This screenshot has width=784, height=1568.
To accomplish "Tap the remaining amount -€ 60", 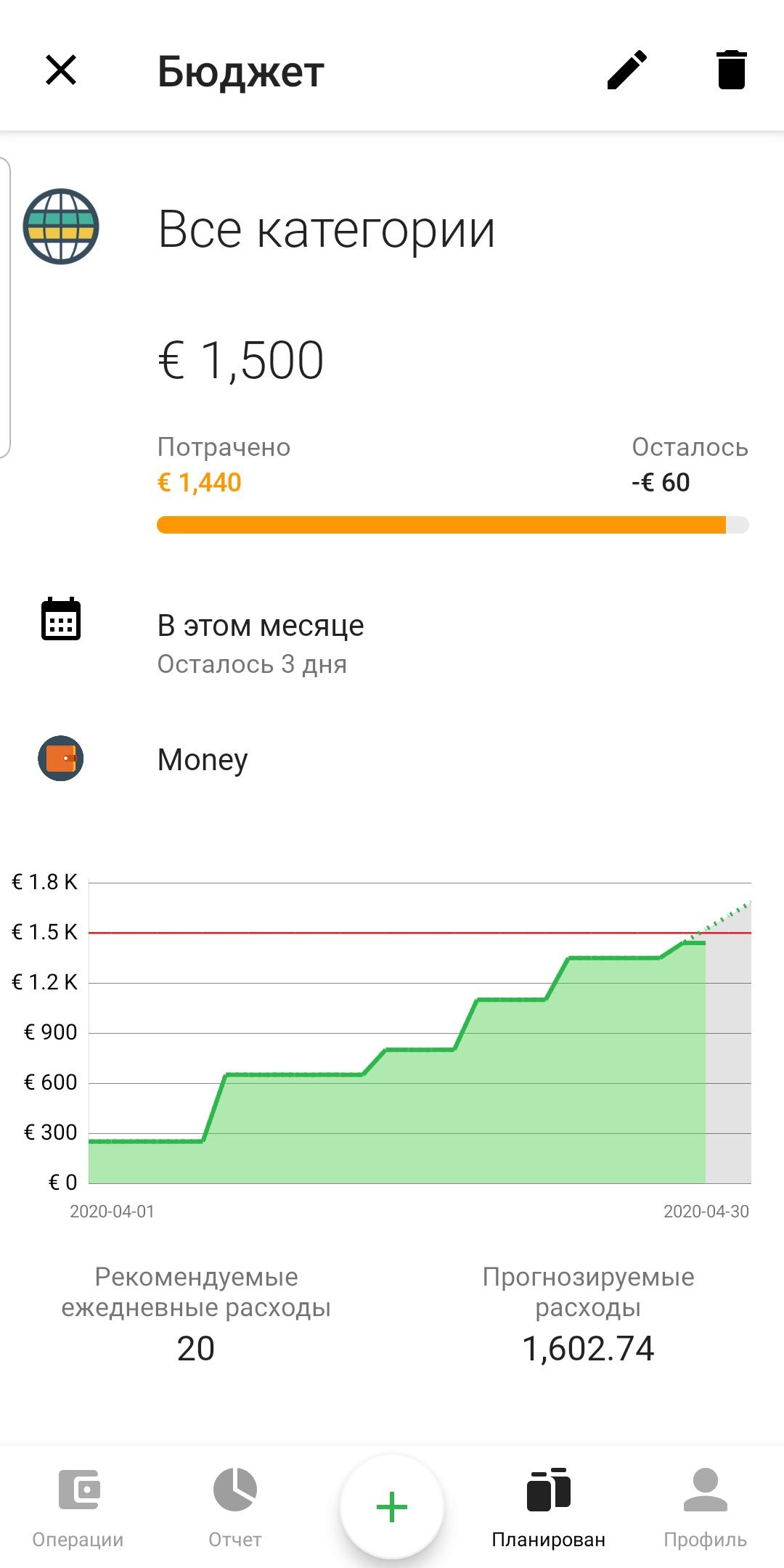I will click(661, 483).
